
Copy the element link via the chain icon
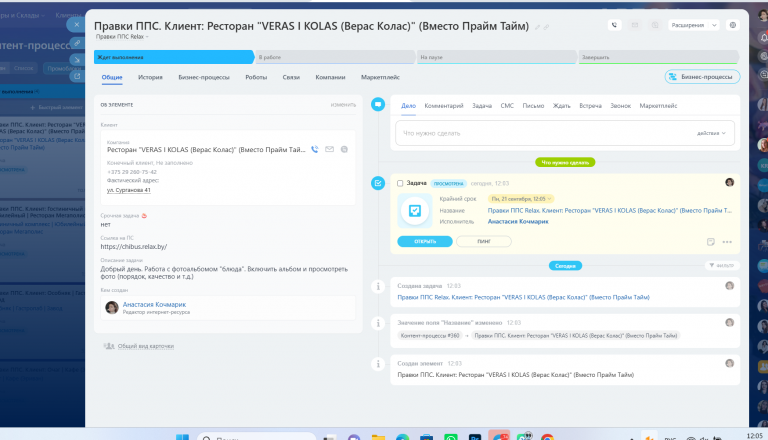pyautogui.click(x=77, y=43)
